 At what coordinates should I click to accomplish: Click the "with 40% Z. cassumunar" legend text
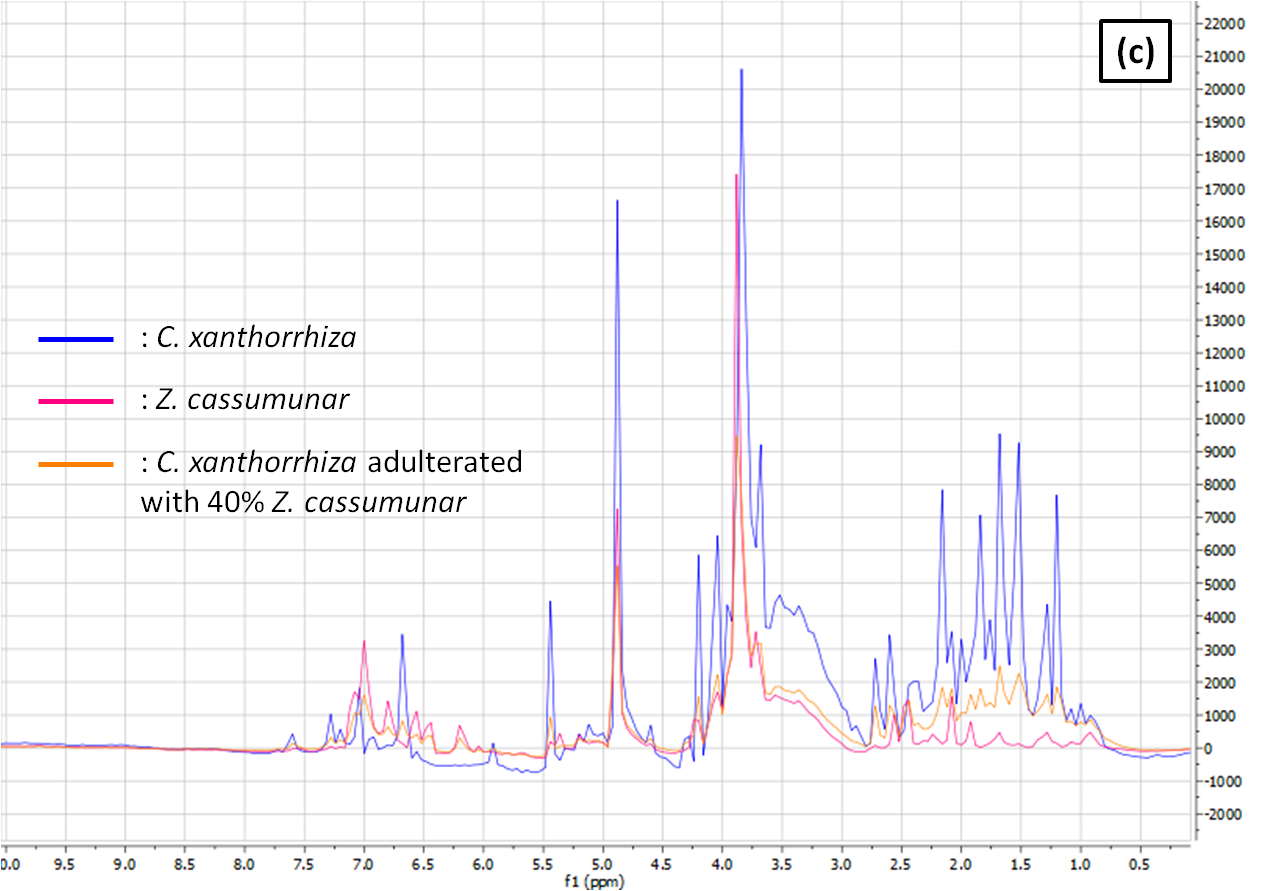click(303, 501)
